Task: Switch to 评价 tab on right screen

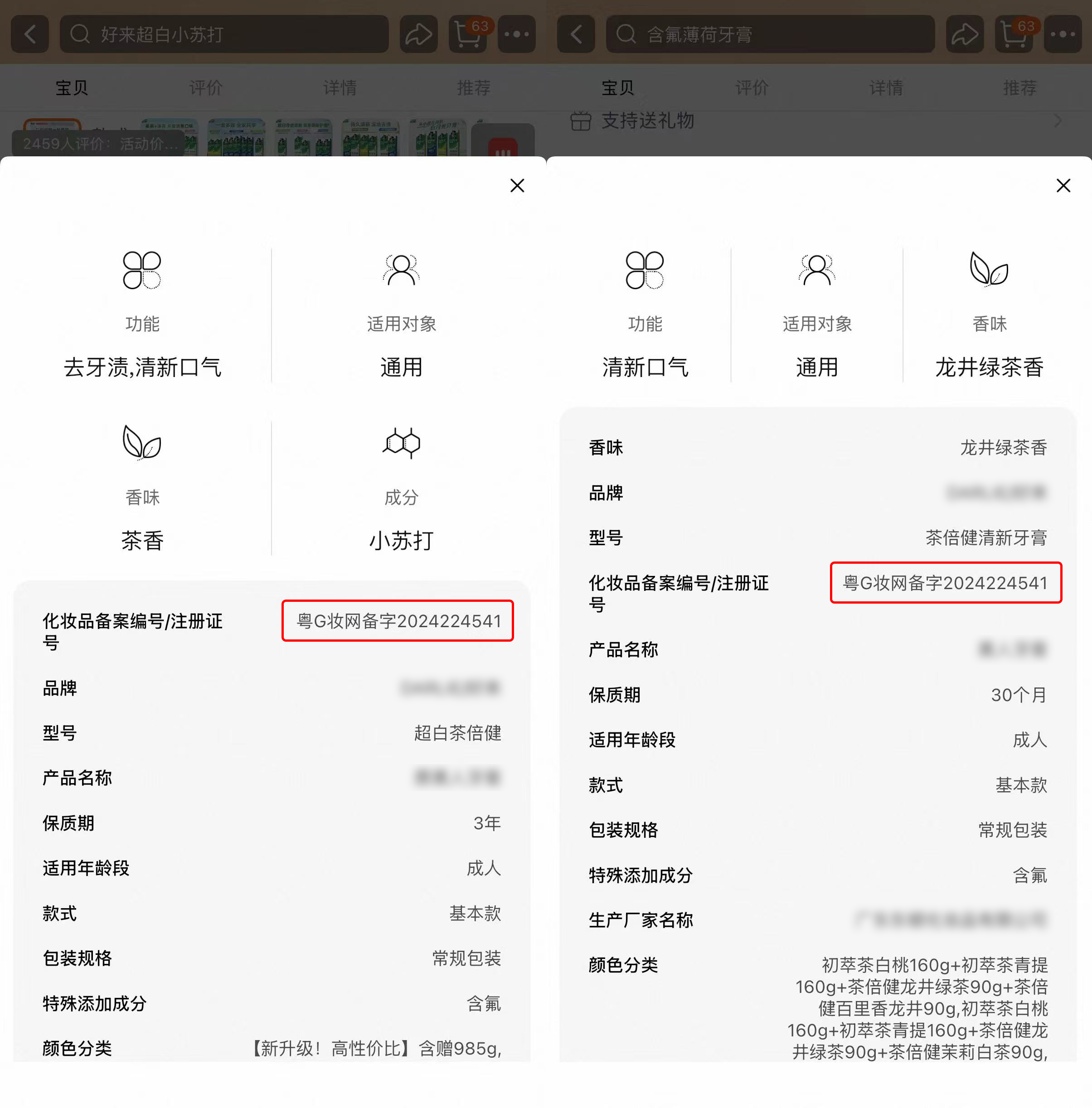Action: click(751, 88)
